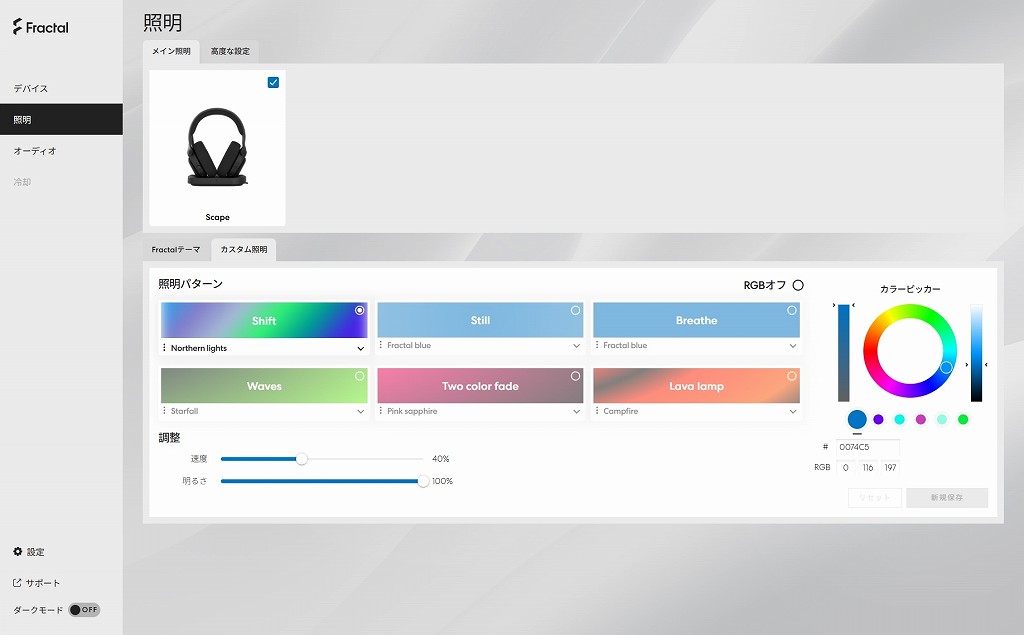Viewport: 1024px width, 635px height.
Task: Uncheck the Scape device checkbox
Action: (x=274, y=82)
